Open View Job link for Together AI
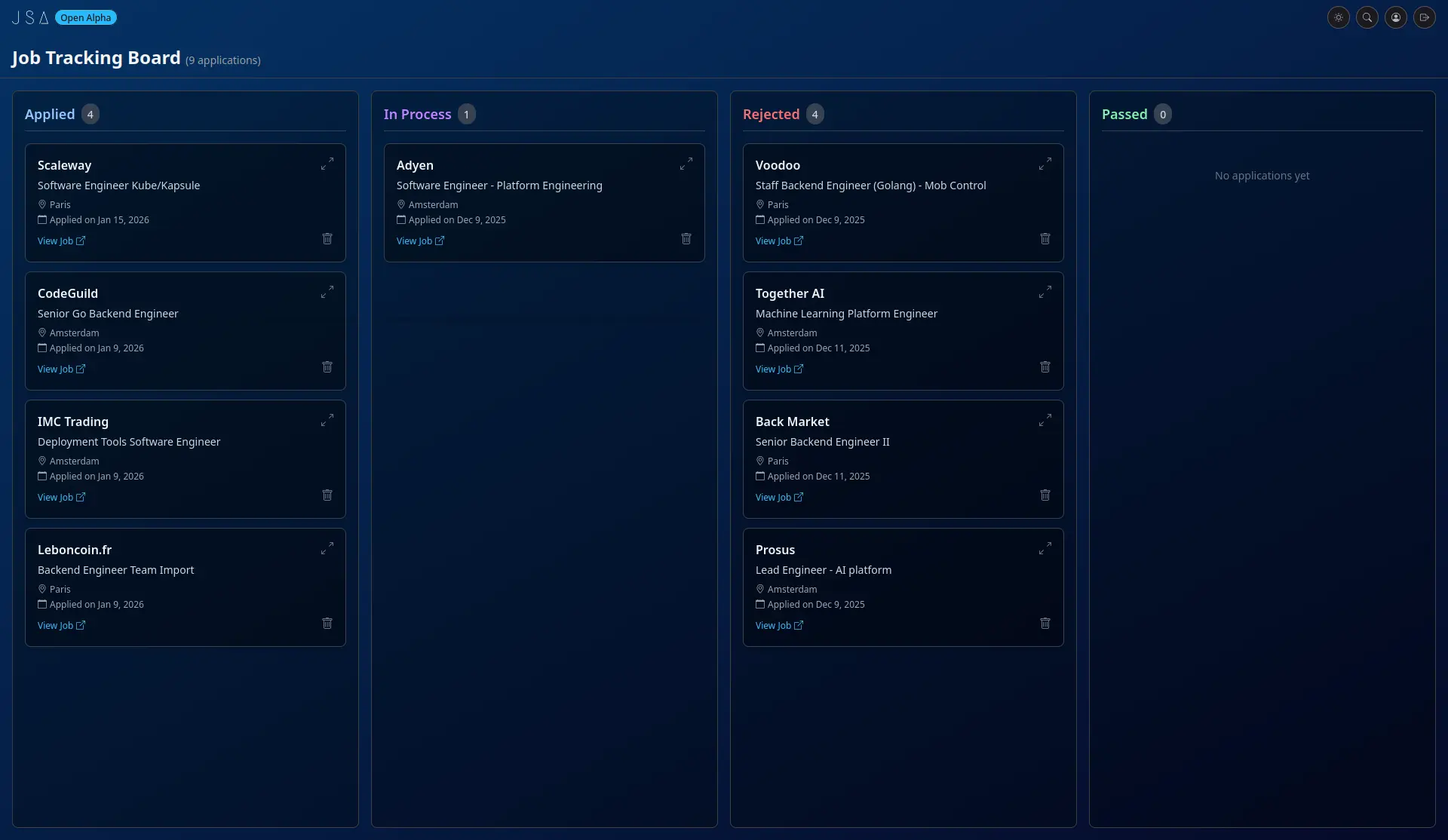 coord(779,369)
